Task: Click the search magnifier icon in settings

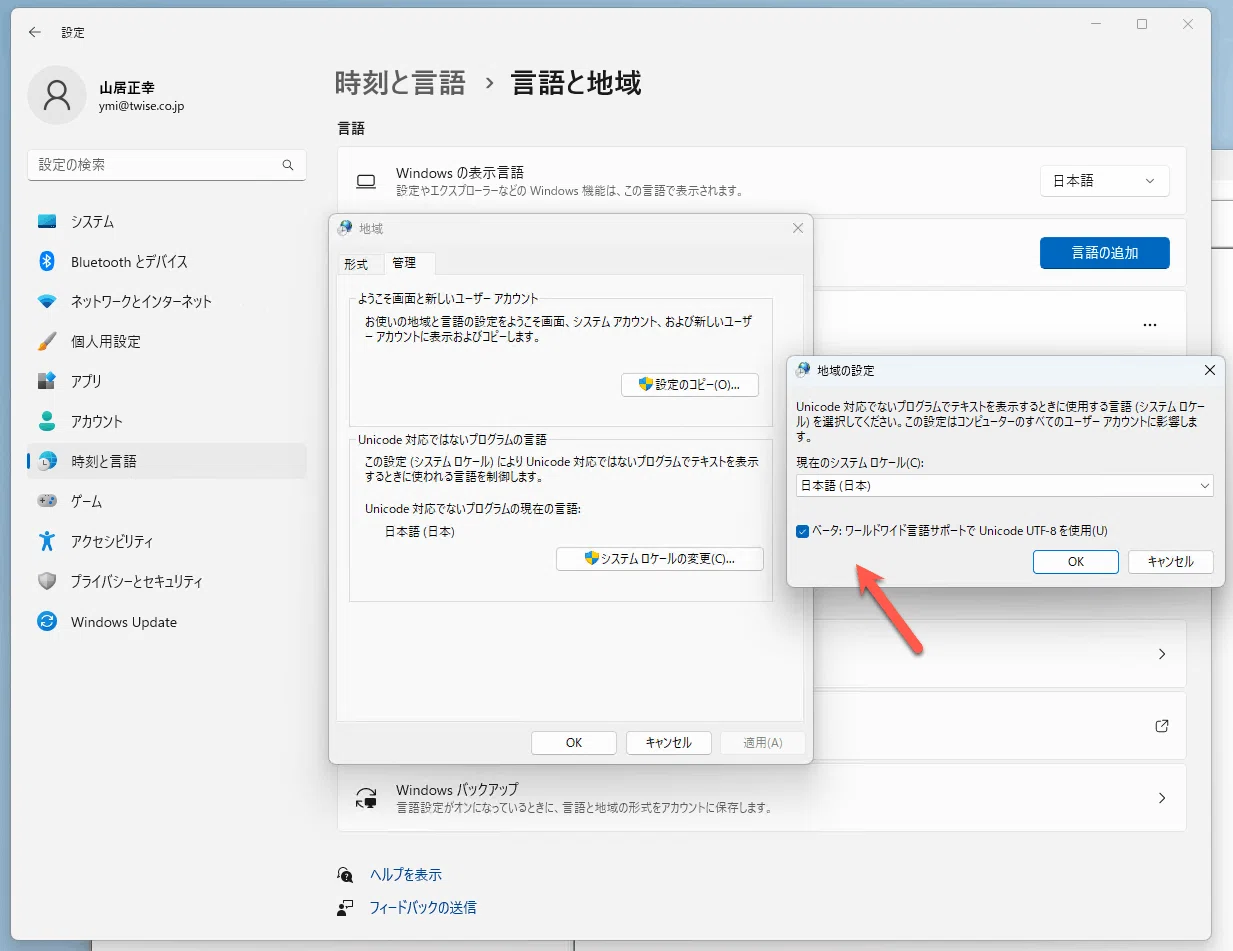Action: pyautogui.click(x=288, y=165)
